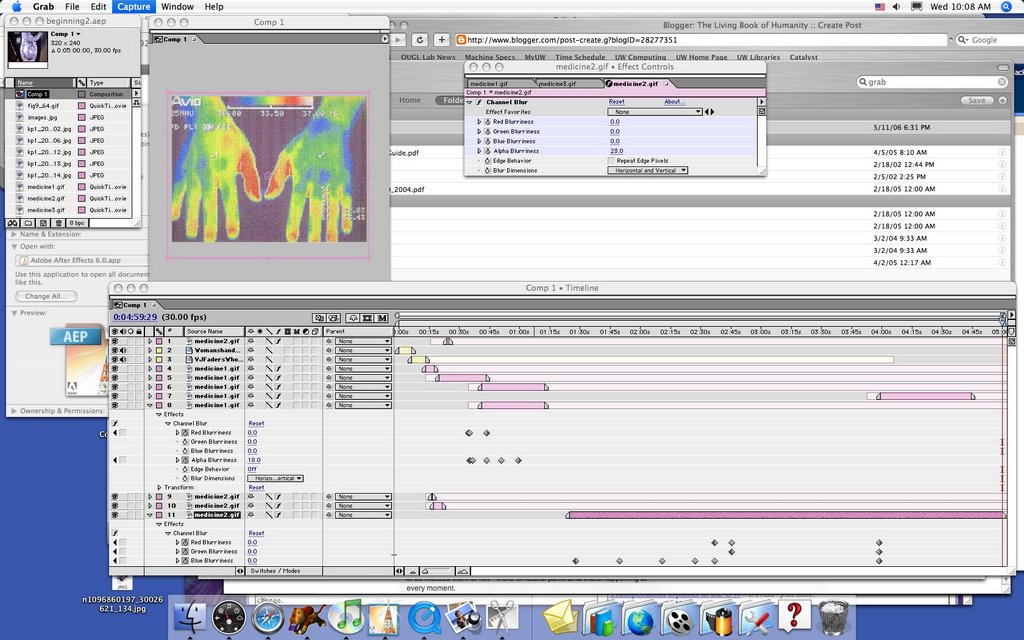Viewport: 1024px width, 640px height.
Task: Click the shy layers button in timeline
Action: tap(353, 318)
